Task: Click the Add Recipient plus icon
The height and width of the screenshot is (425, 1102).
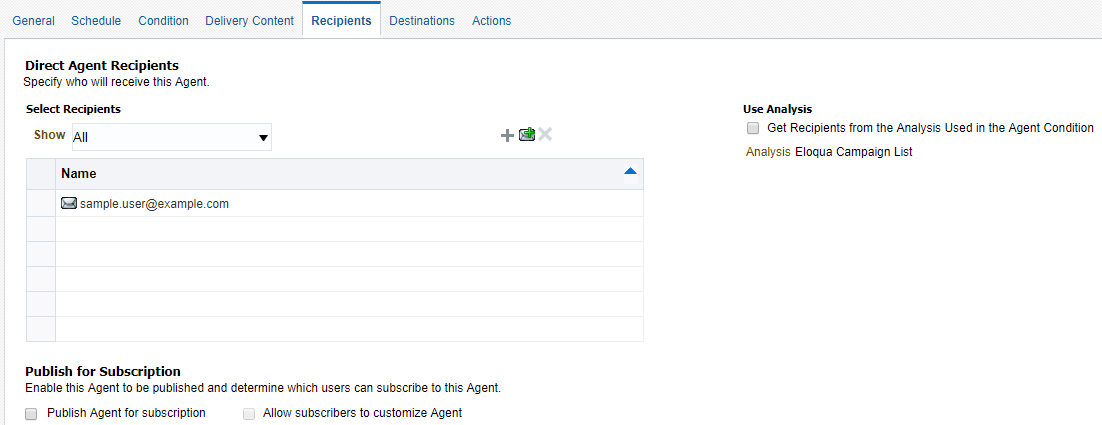Action: (507, 136)
